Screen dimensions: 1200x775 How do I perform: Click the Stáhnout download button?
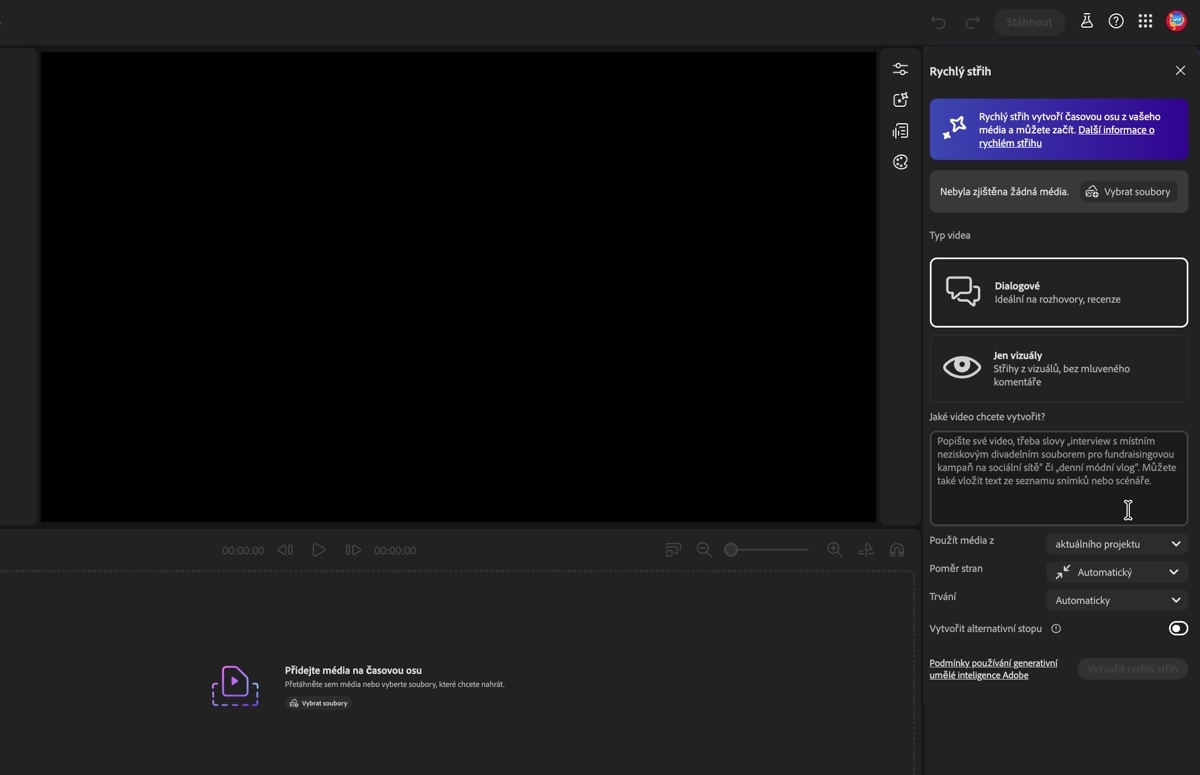tap(1029, 22)
